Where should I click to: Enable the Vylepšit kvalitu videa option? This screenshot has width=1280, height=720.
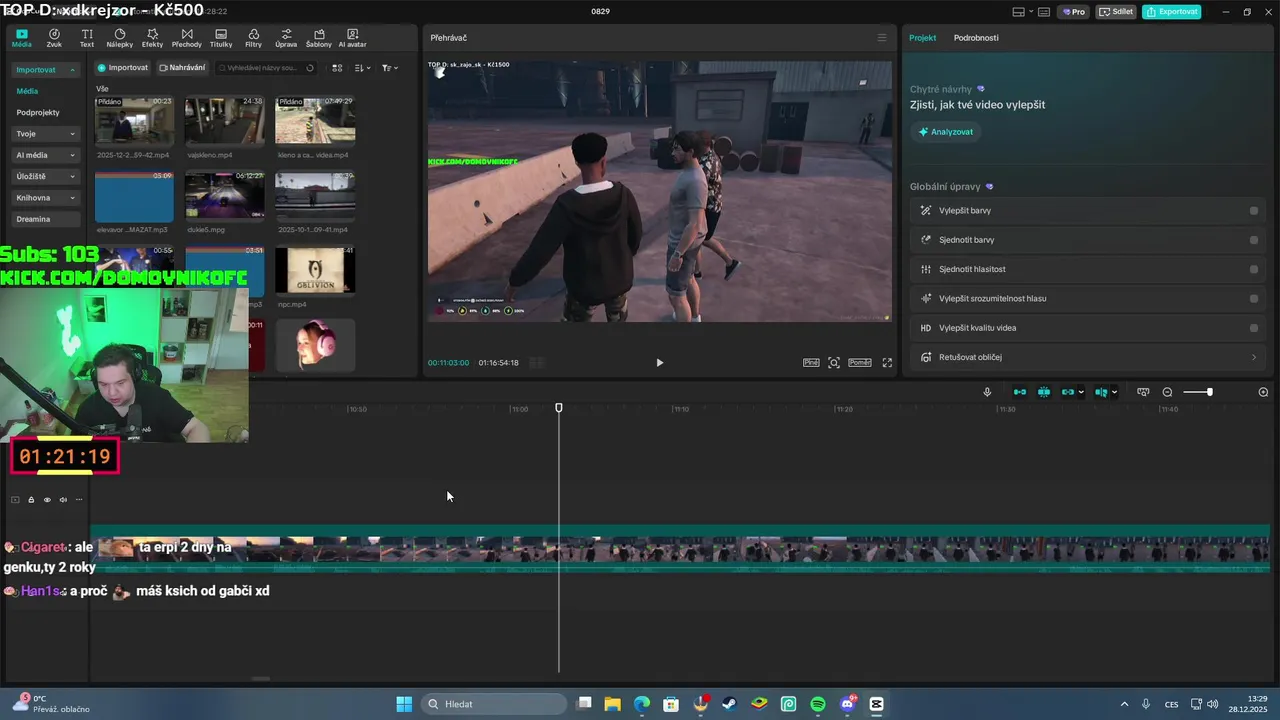click(x=1254, y=328)
